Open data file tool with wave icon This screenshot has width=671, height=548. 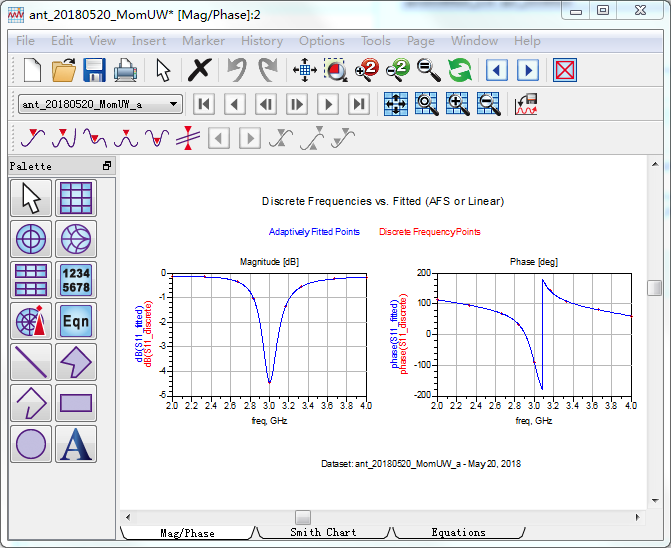tap(526, 104)
